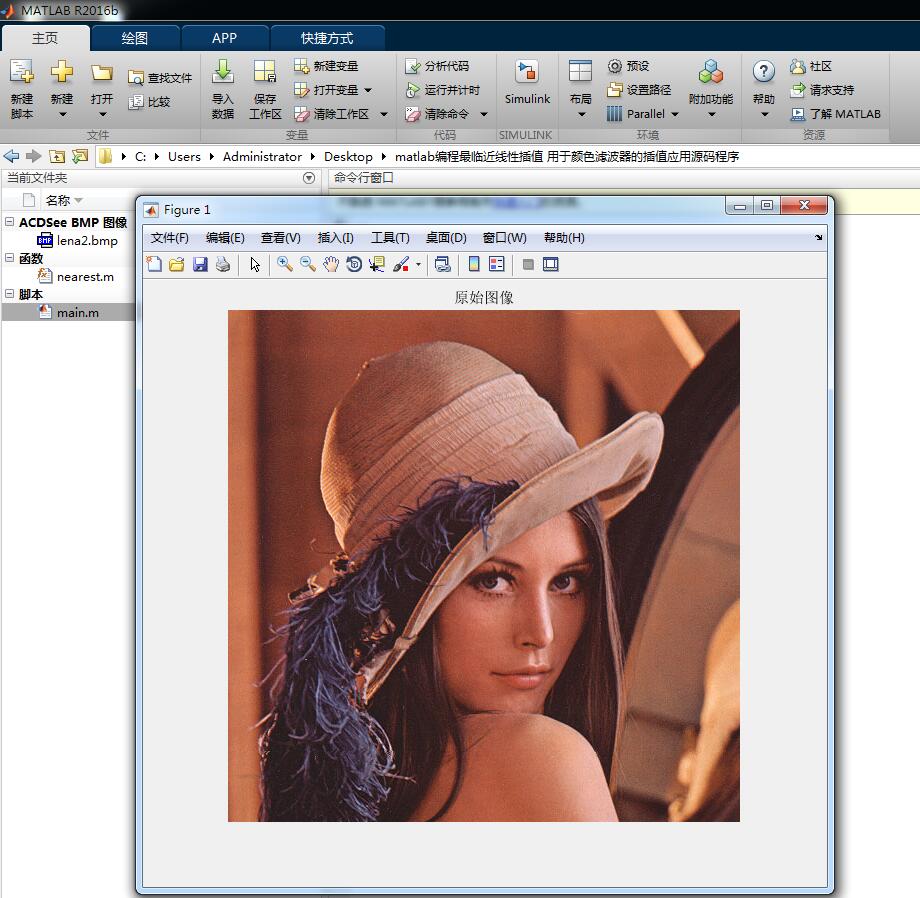
Task: Print the figure with the printer icon
Action: pos(223,265)
